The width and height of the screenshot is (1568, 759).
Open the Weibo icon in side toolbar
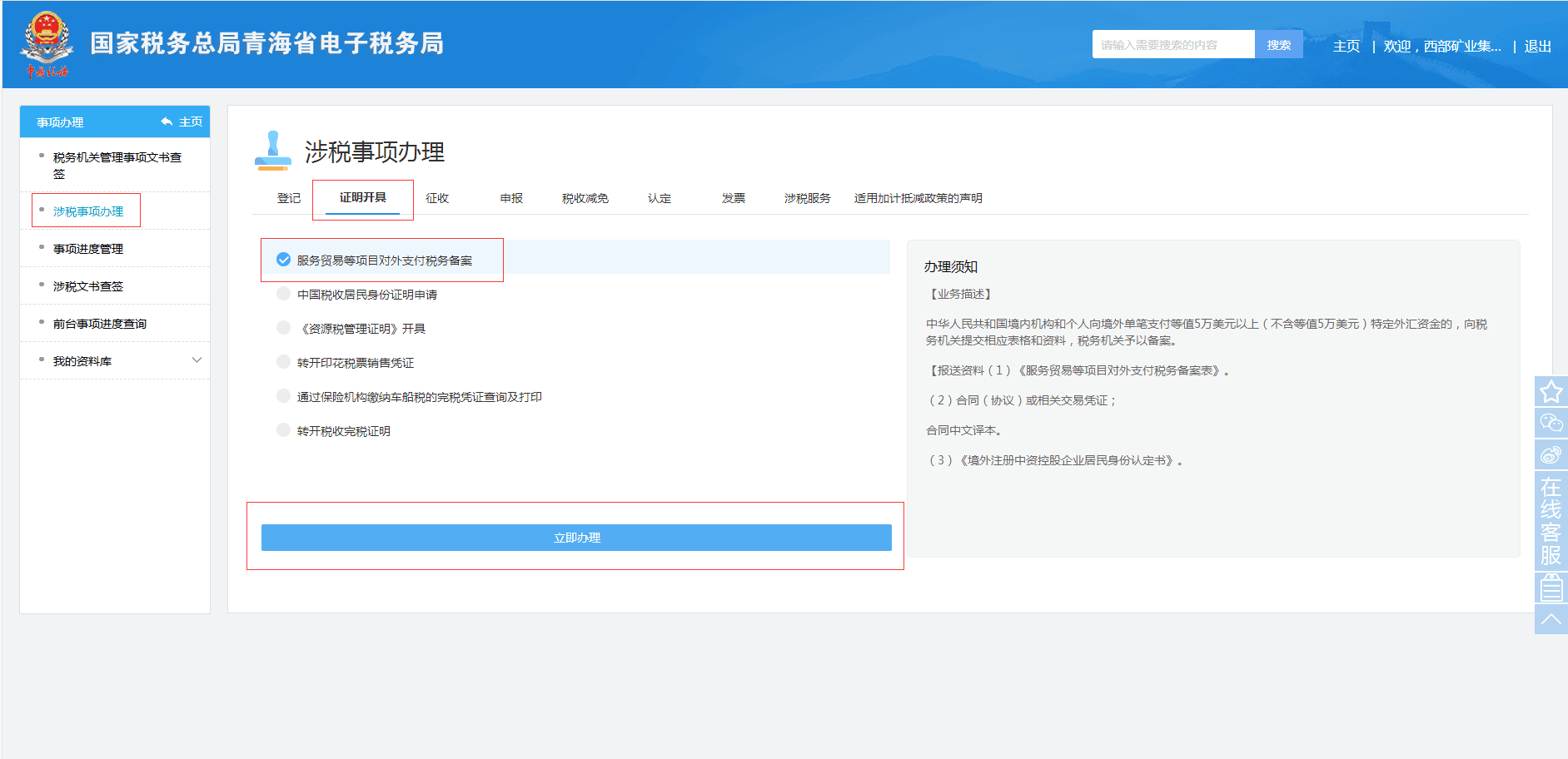coord(1551,454)
